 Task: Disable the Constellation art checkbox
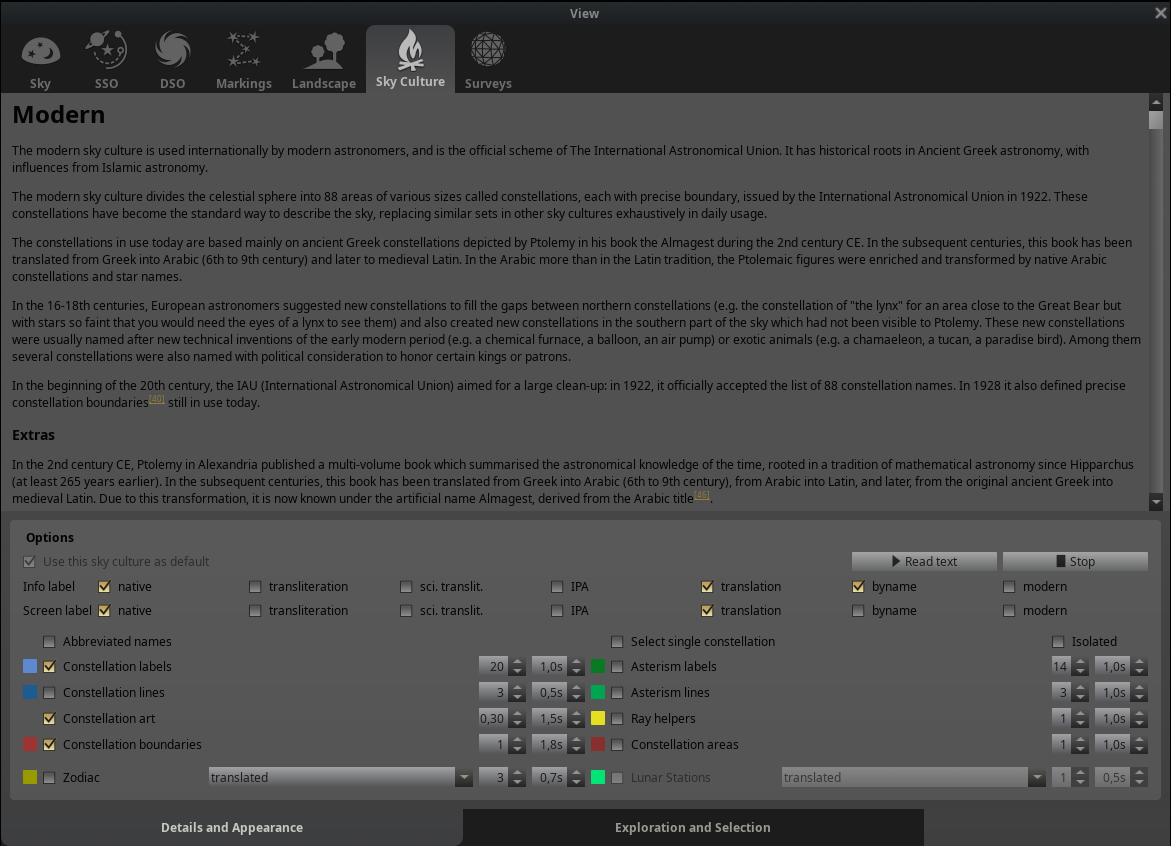click(50, 719)
